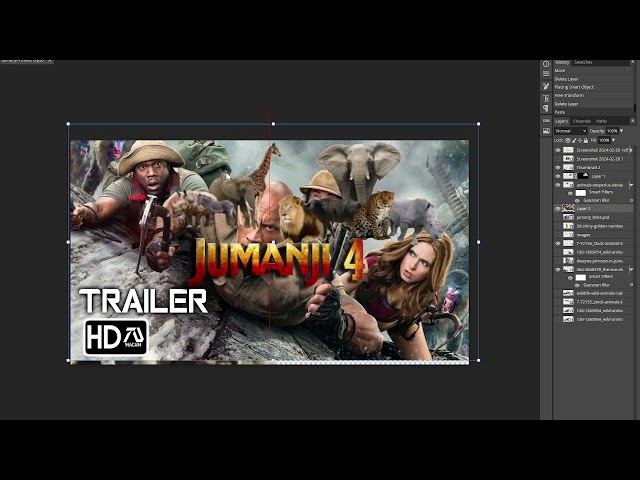Select the black mask thumbnail of Layer 1
This screenshot has height=480, width=640.
click(583, 176)
